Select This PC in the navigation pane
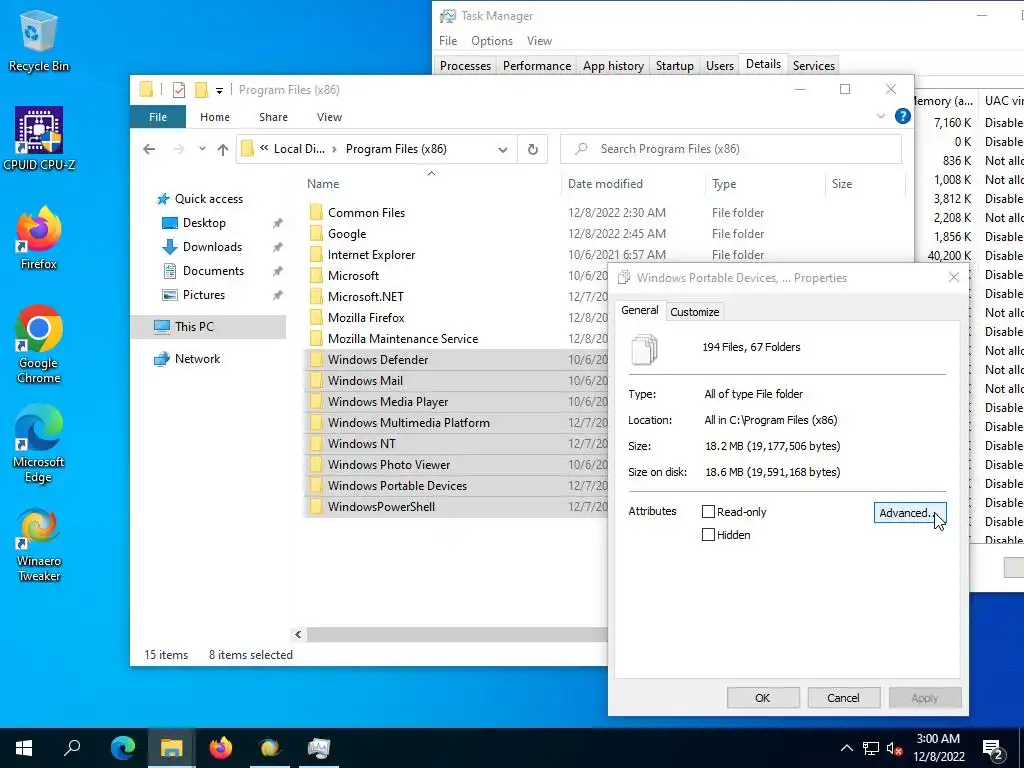Viewport: 1024px width, 768px height. coord(208,327)
